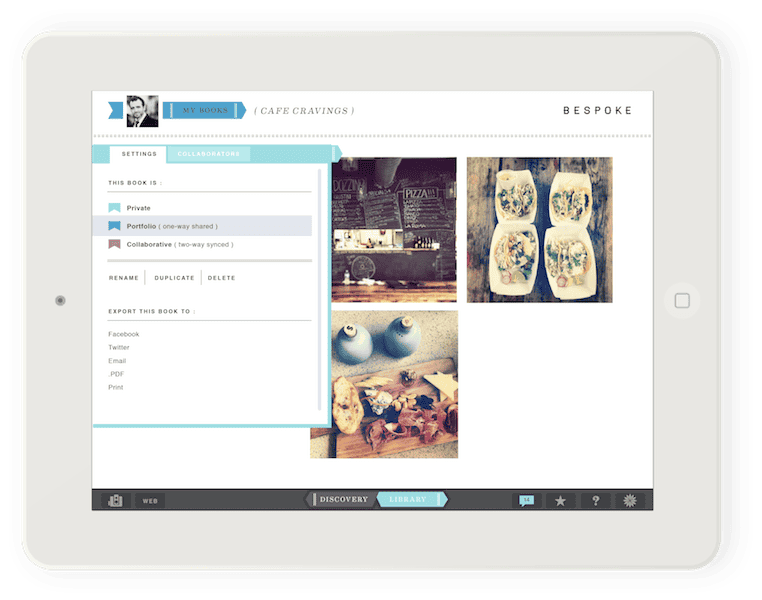
Task: Open help with the question mark icon
Action: [x=595, y=500]
